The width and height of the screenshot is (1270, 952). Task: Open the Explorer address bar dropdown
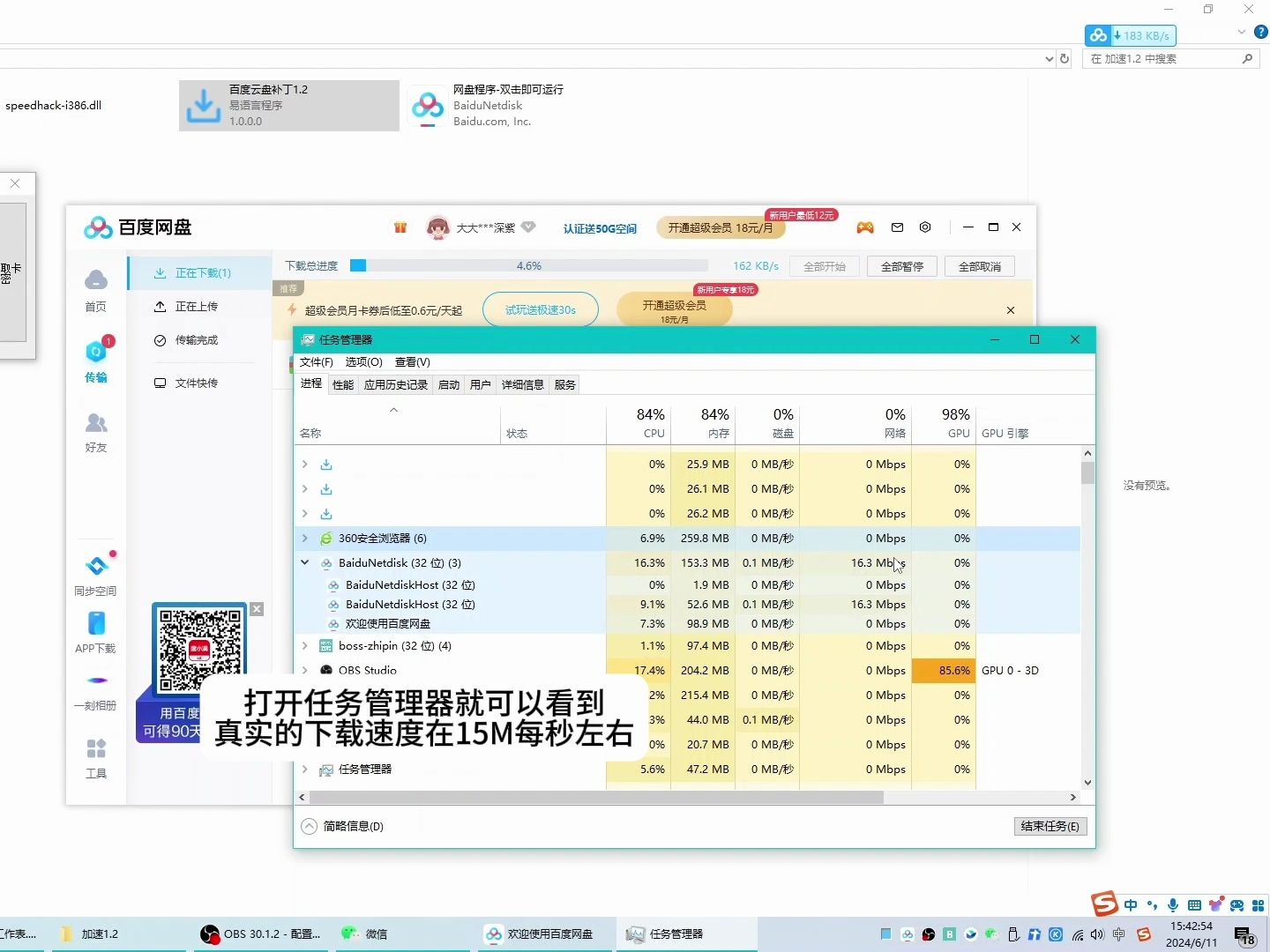tap(1049, 59)
